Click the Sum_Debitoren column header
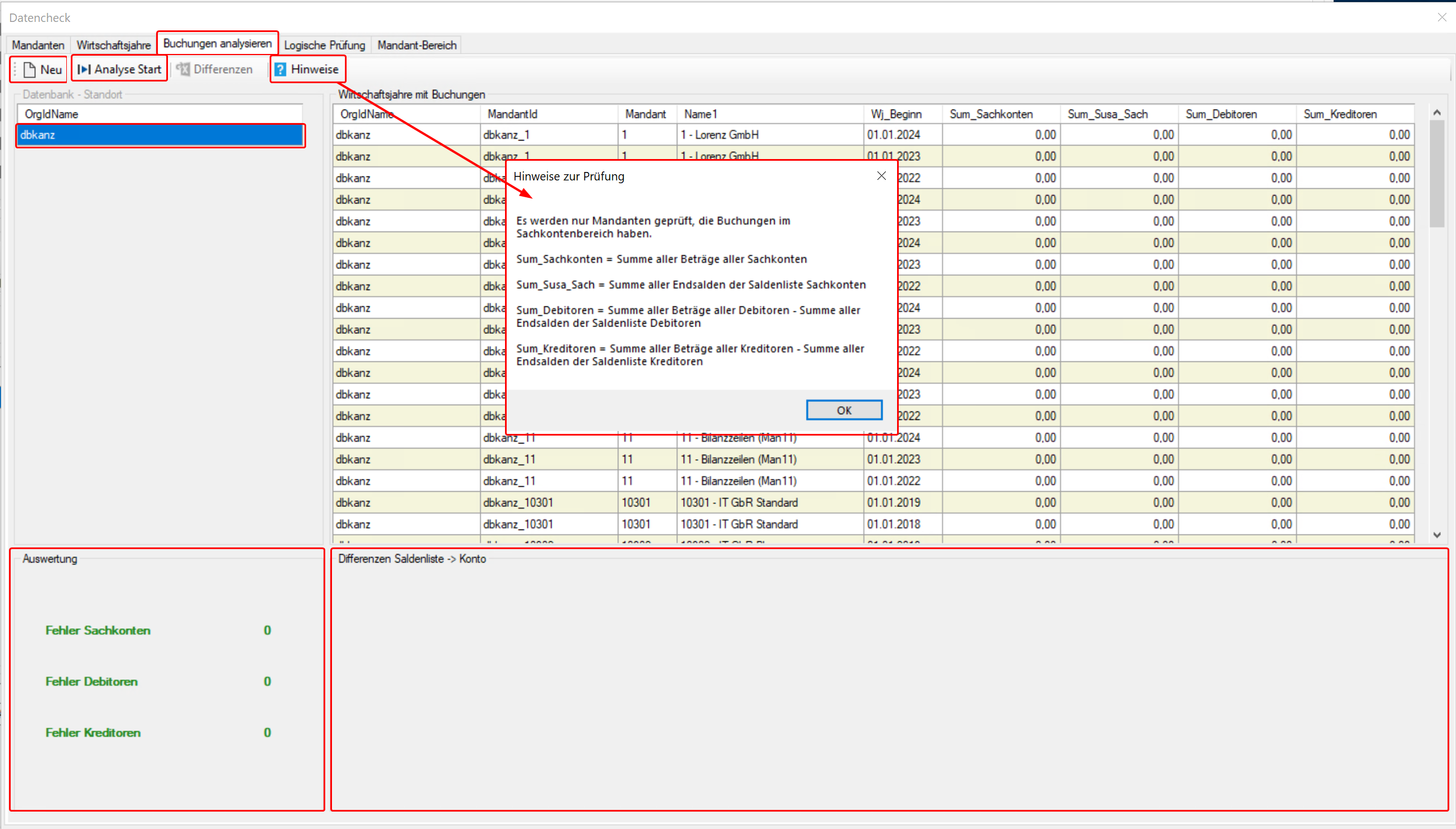The image size is (1456, 829). click(x=1237, y=114)
